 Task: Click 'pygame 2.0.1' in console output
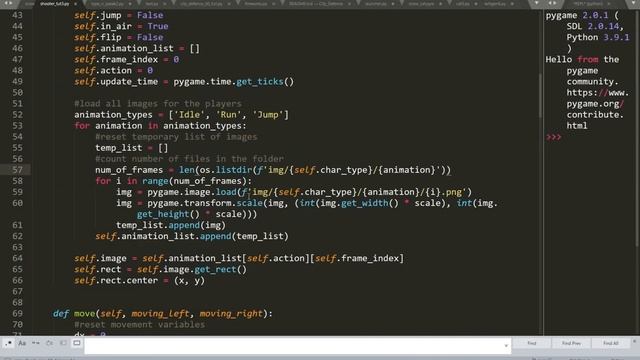click(x=577, y=15)
